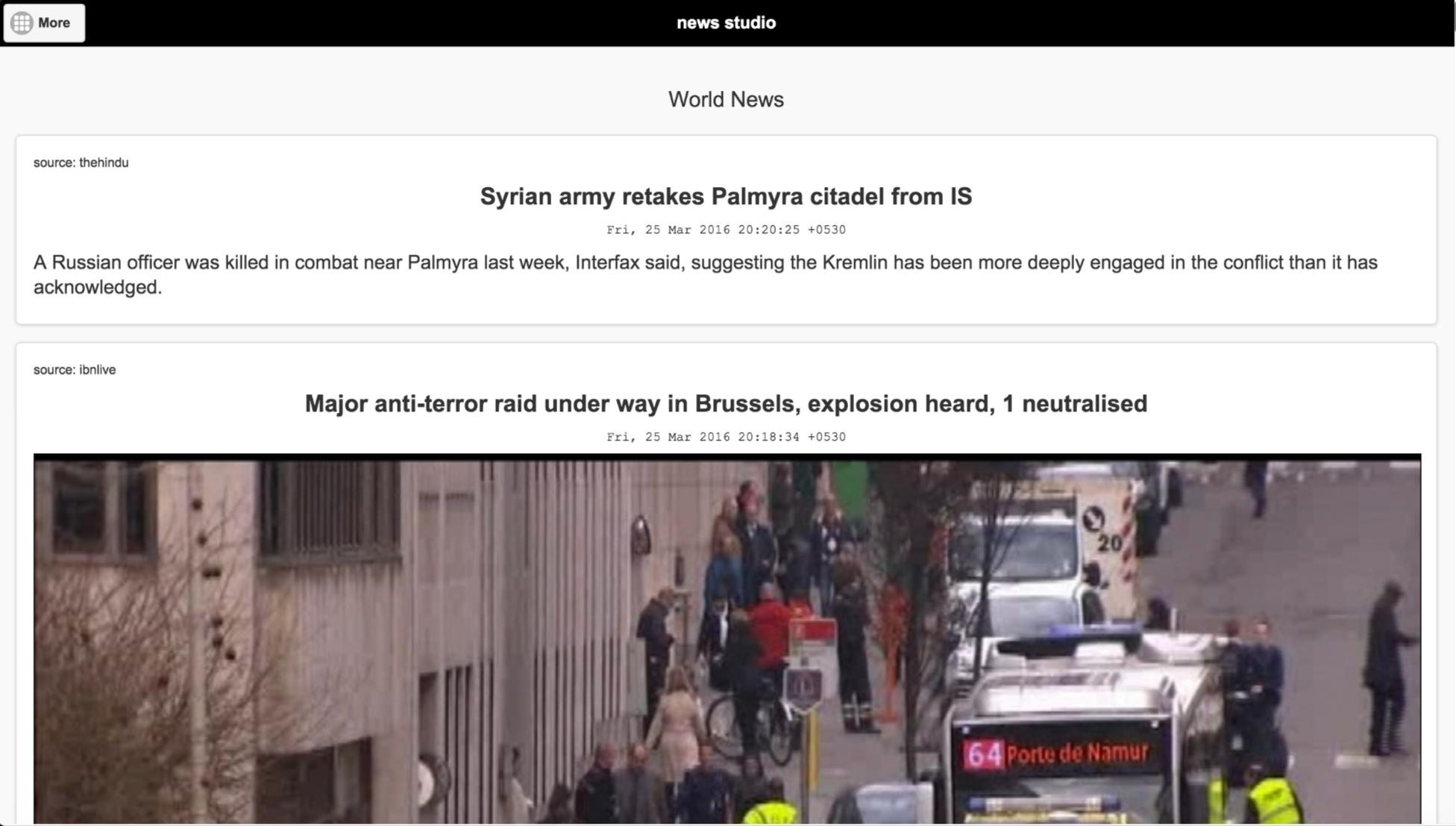1456x826 pixels.
Task: Click the 64 Porte de Namur bus sign
Action: point(1055,754)
